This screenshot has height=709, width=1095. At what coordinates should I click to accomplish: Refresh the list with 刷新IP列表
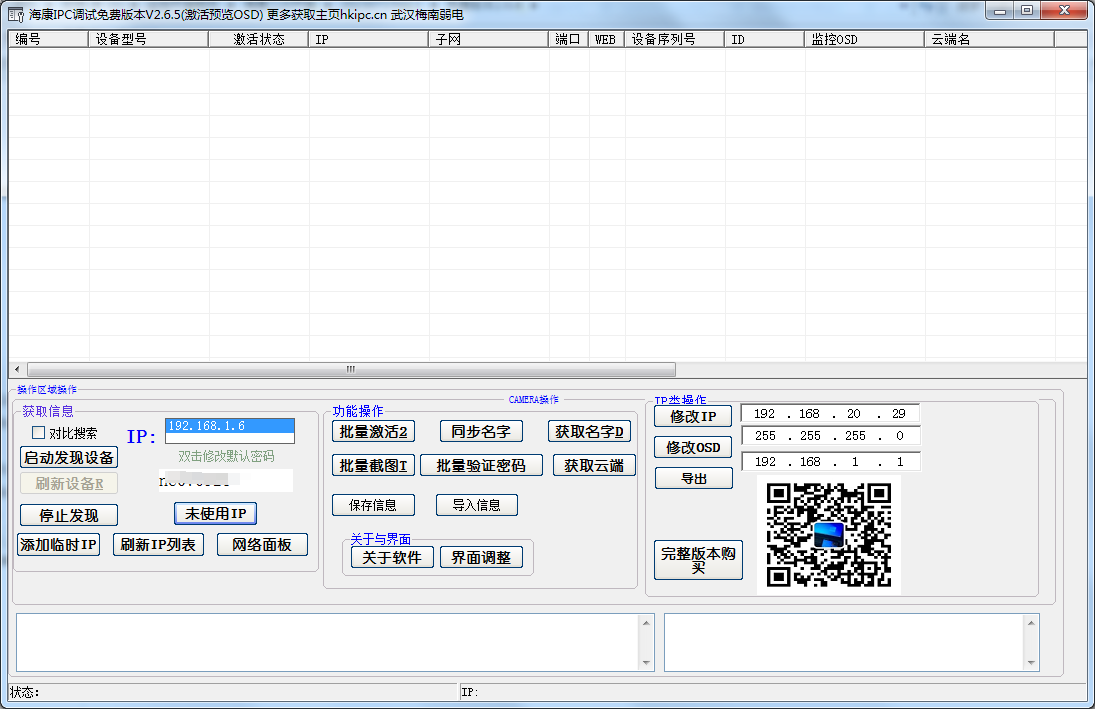159,544
